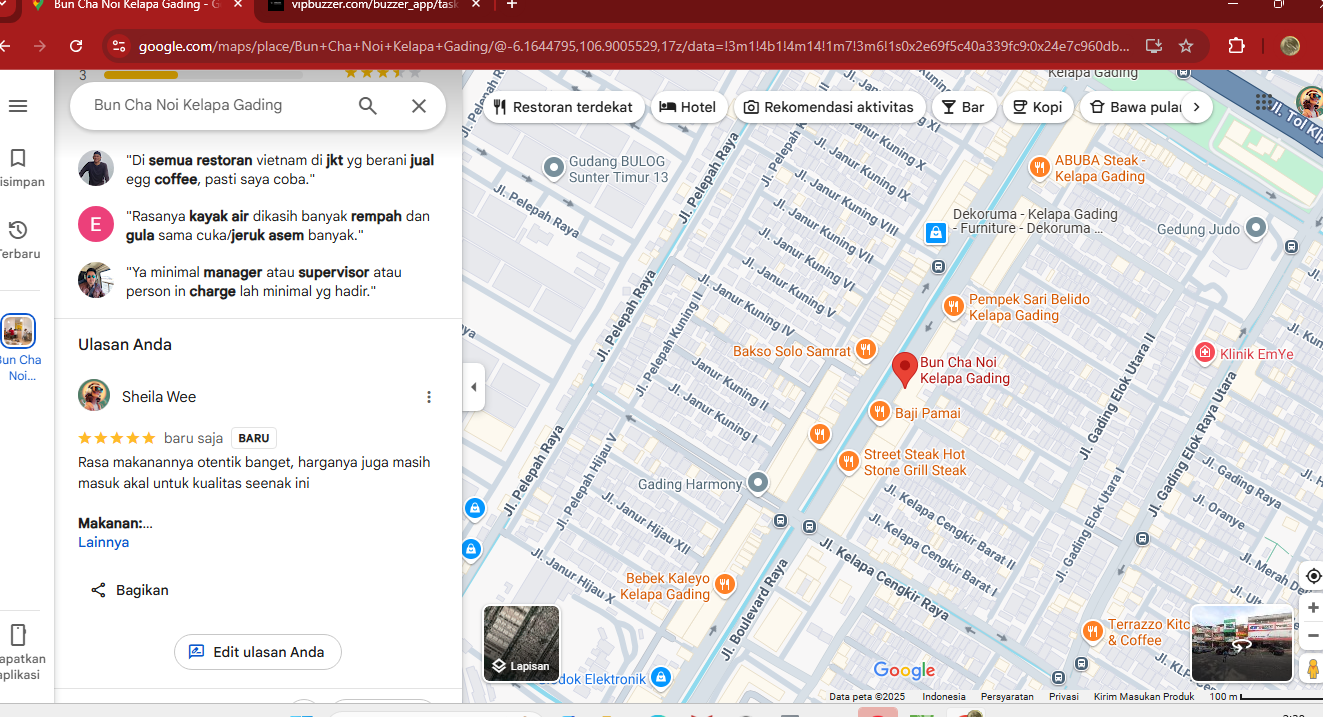This screenshot has height=717, width=1323.
Task: Open the three-dot menu for Sheila Wee's review
Action: 429,397
